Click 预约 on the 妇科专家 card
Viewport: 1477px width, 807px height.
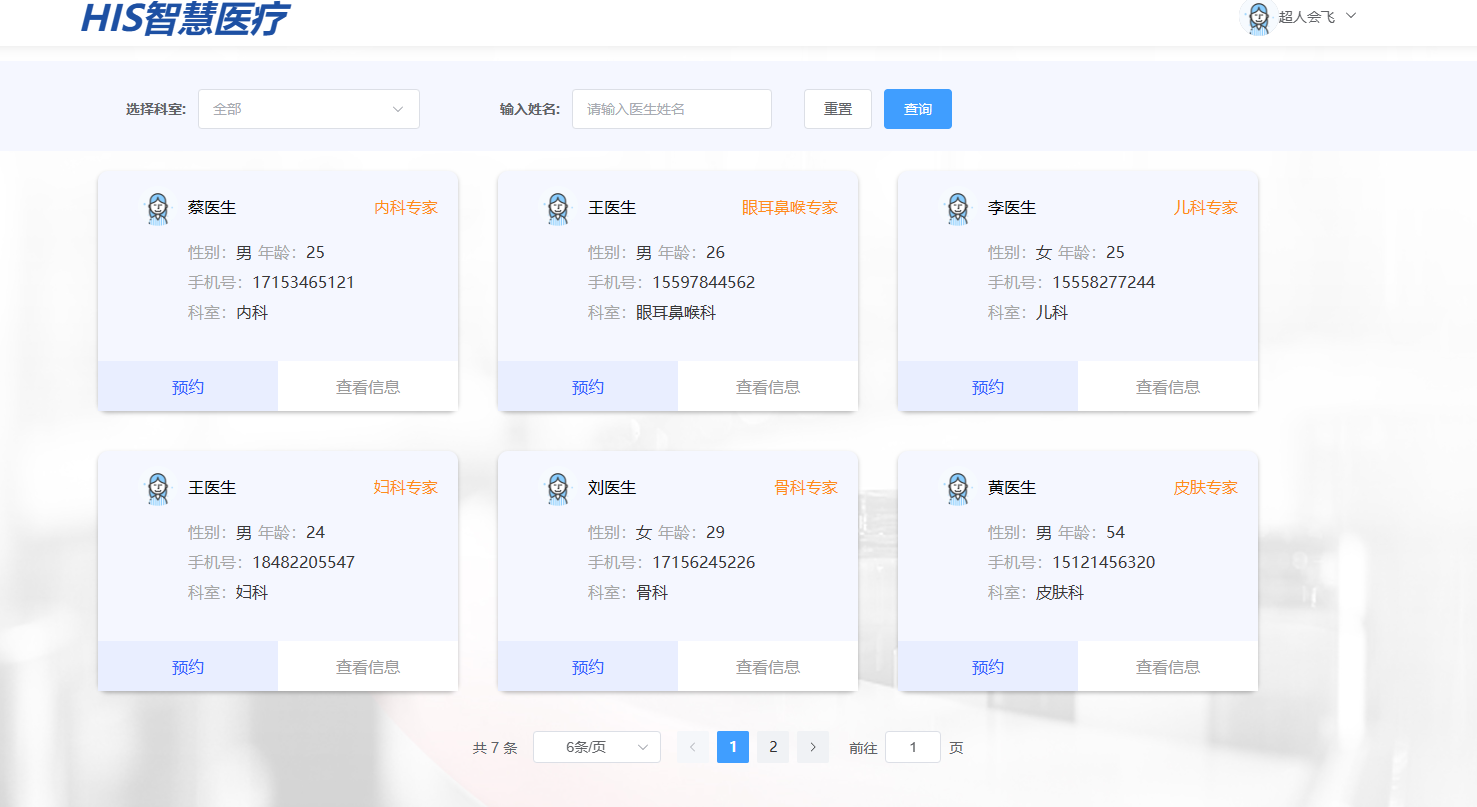tap(188, 666)
